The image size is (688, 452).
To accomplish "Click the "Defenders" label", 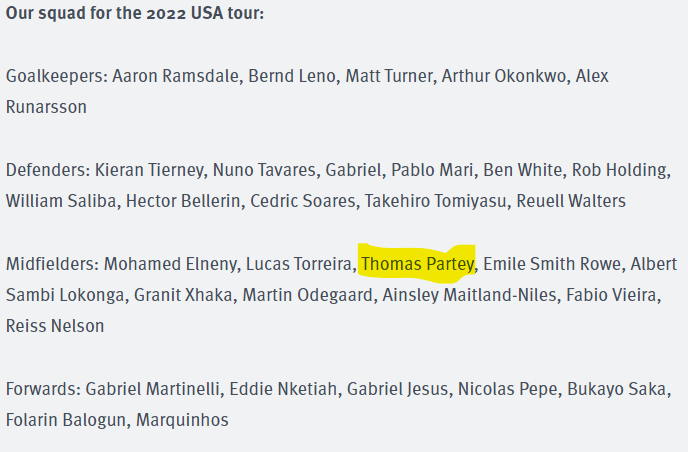I will [x=48, y=170].
